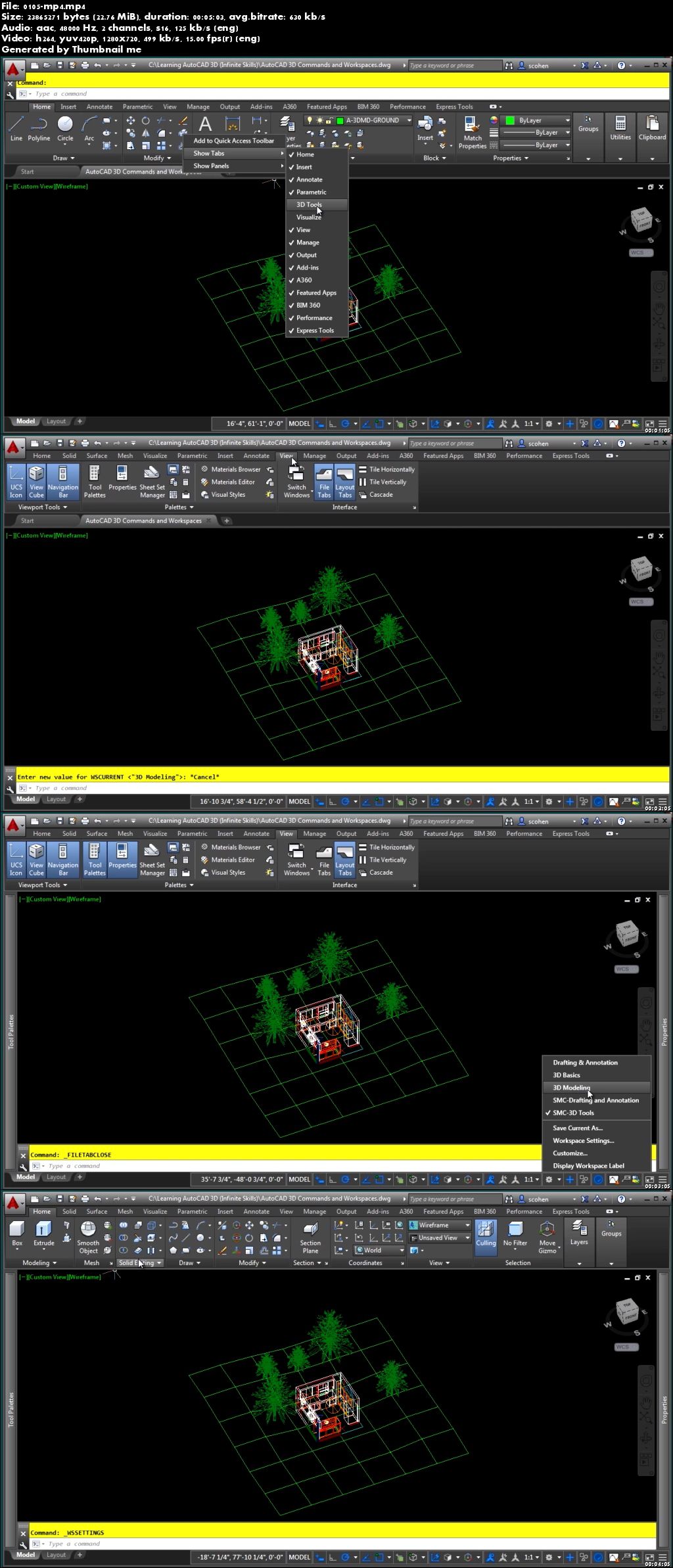Expand the Unsaved View dropdown
673x1568 pixels.
pyautogui.click(x=467, y=1237)
